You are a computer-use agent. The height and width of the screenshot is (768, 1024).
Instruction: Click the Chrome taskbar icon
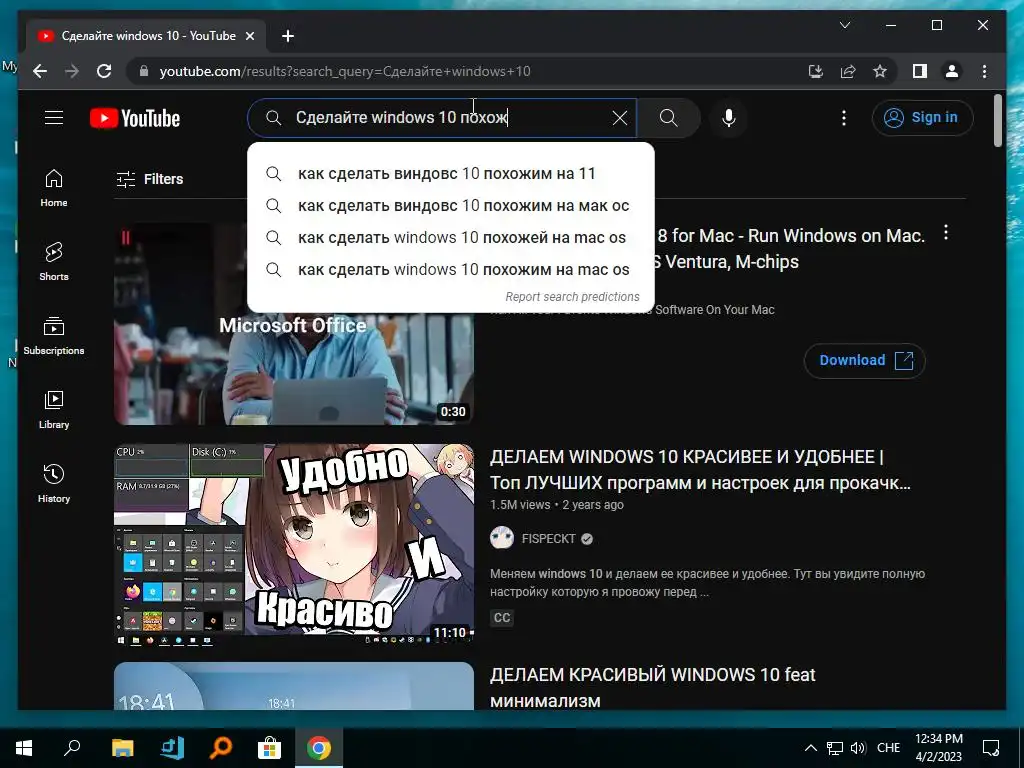point(319,748)
